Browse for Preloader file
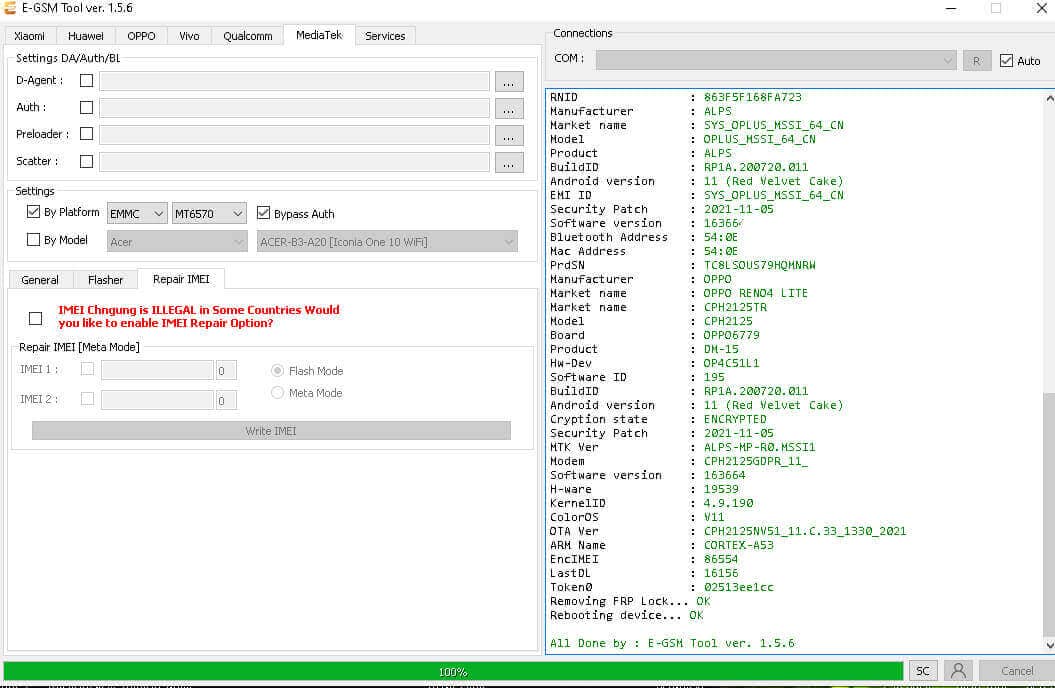Screen dimensions: 1055x688 (509, 135)
